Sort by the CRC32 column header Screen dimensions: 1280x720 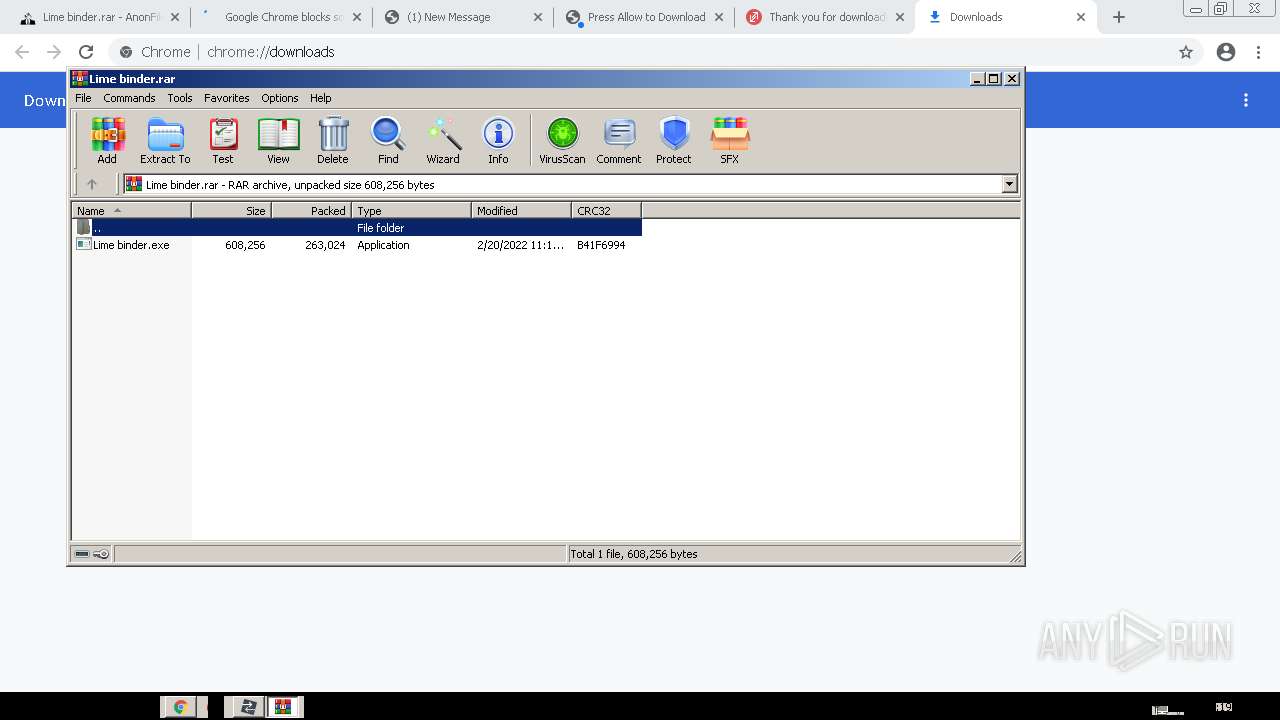point(606,210)
